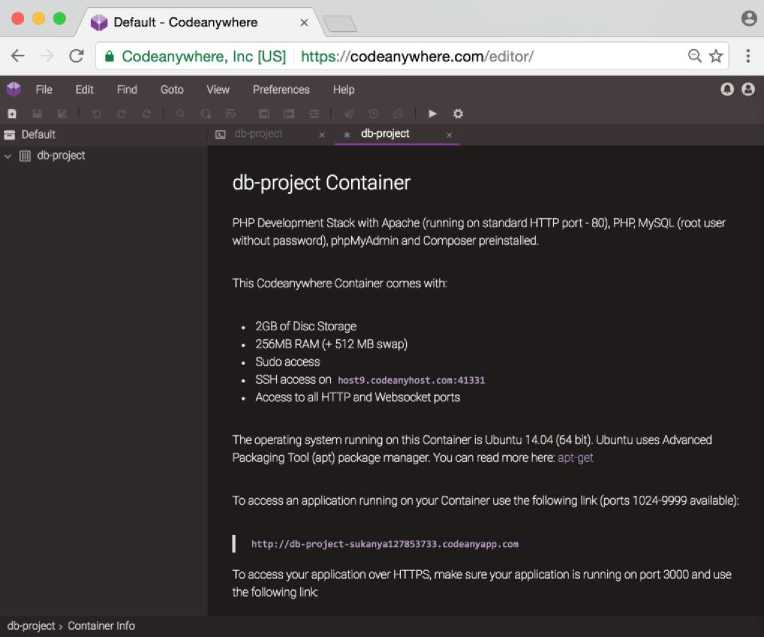Click the '256MB RAM (+ 512 MB swap)' bullet
764x637 pixels.
tap(331, 344)
